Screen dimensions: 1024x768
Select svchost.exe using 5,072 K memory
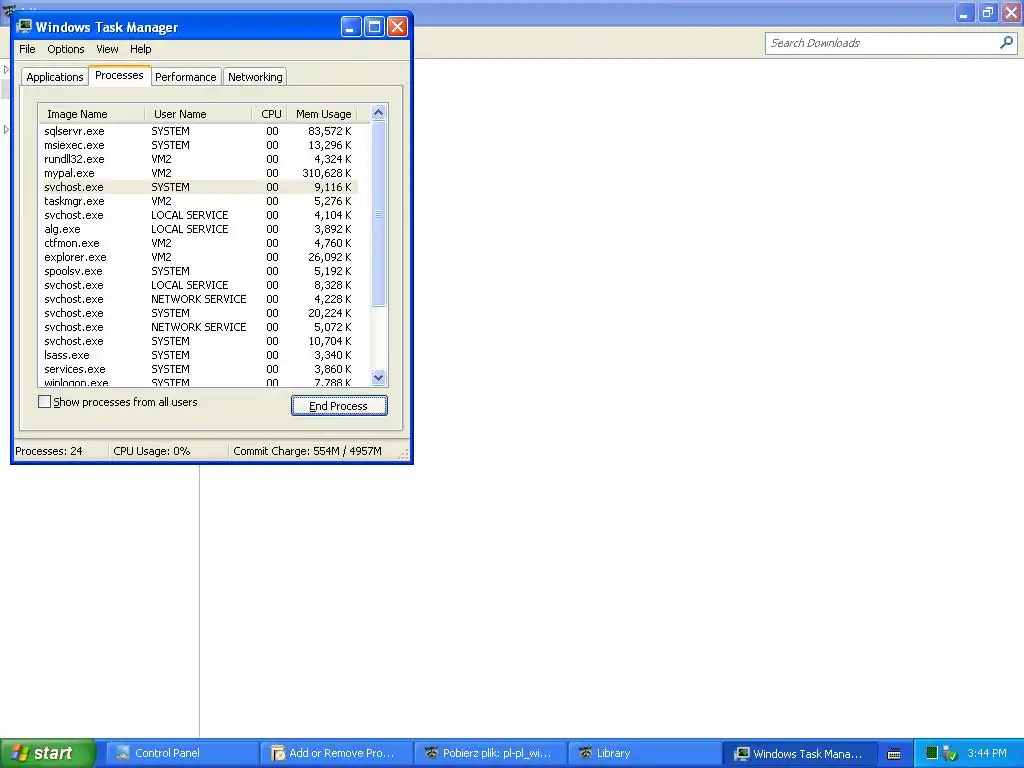coord(199,327)
